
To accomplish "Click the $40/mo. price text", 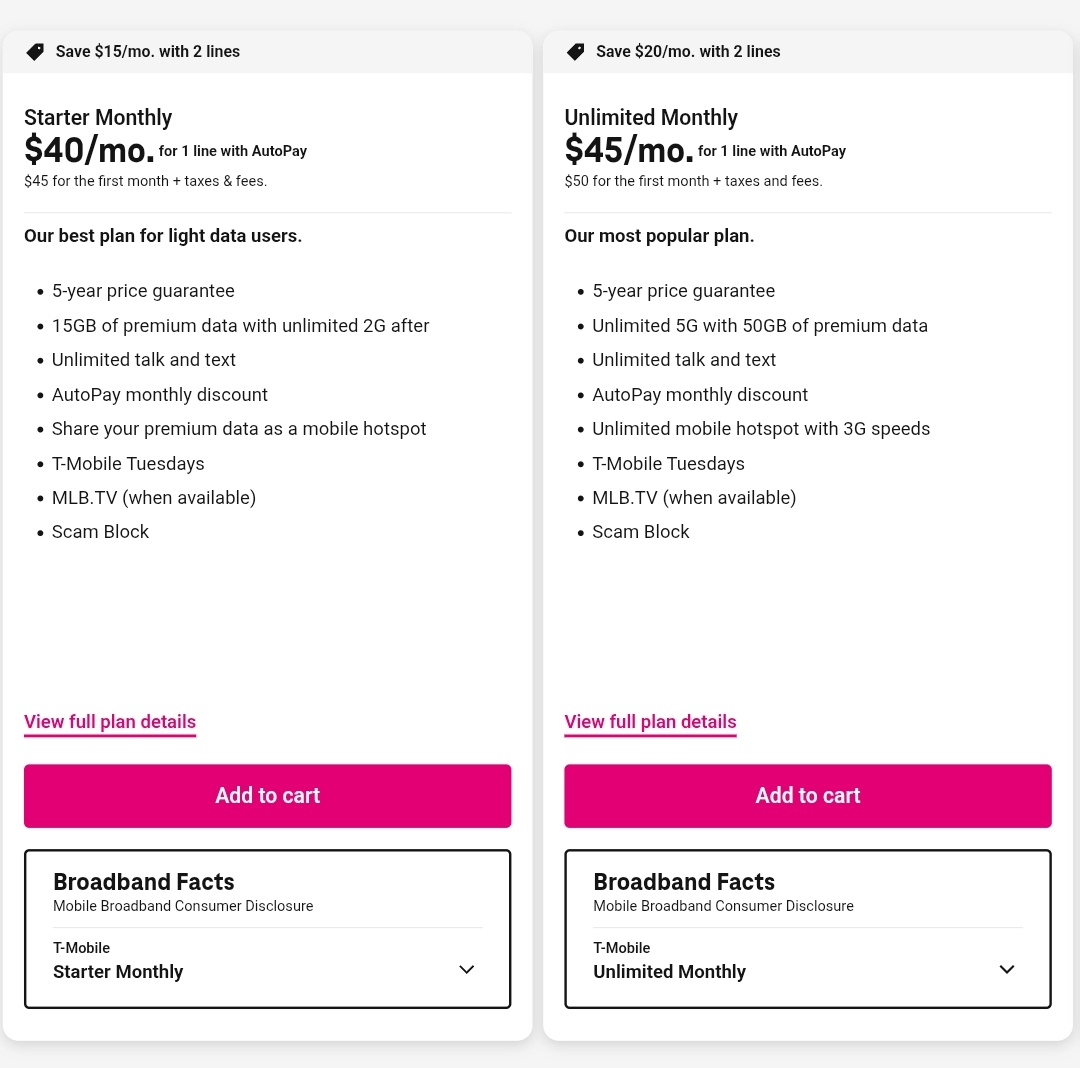I will click(x=89, y=150).
